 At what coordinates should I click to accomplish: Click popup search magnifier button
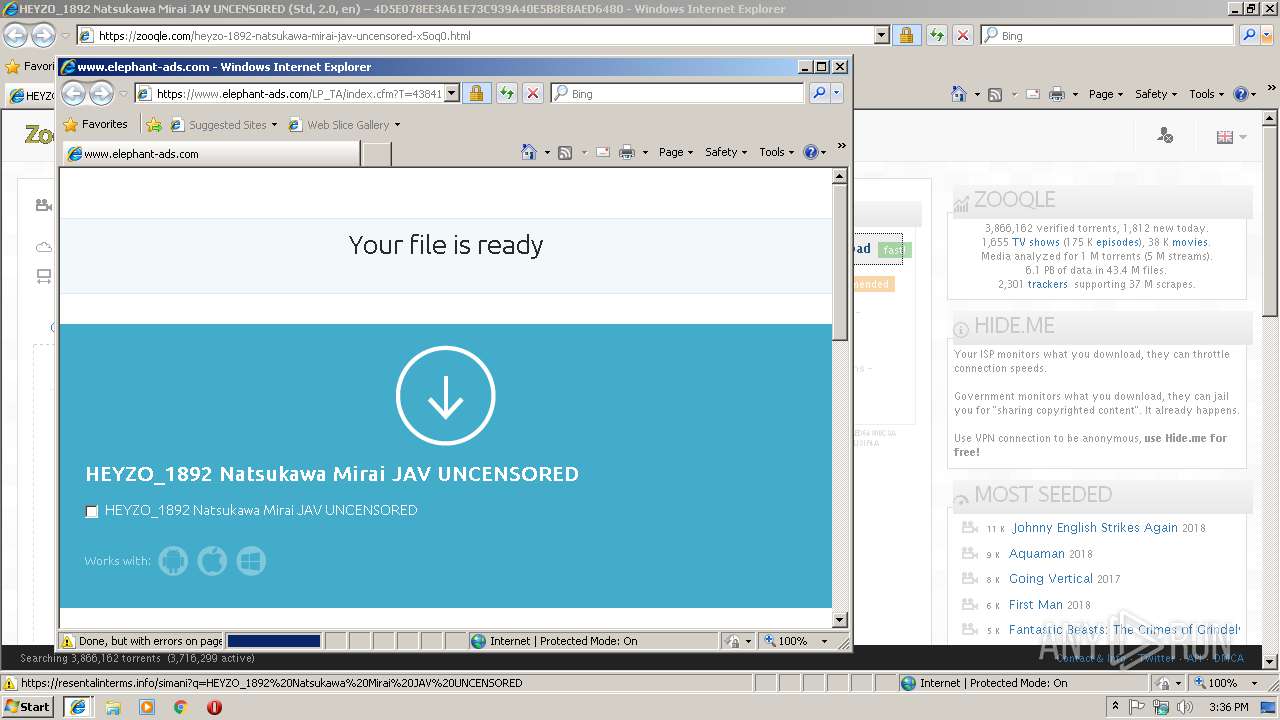tap(819, 93)
